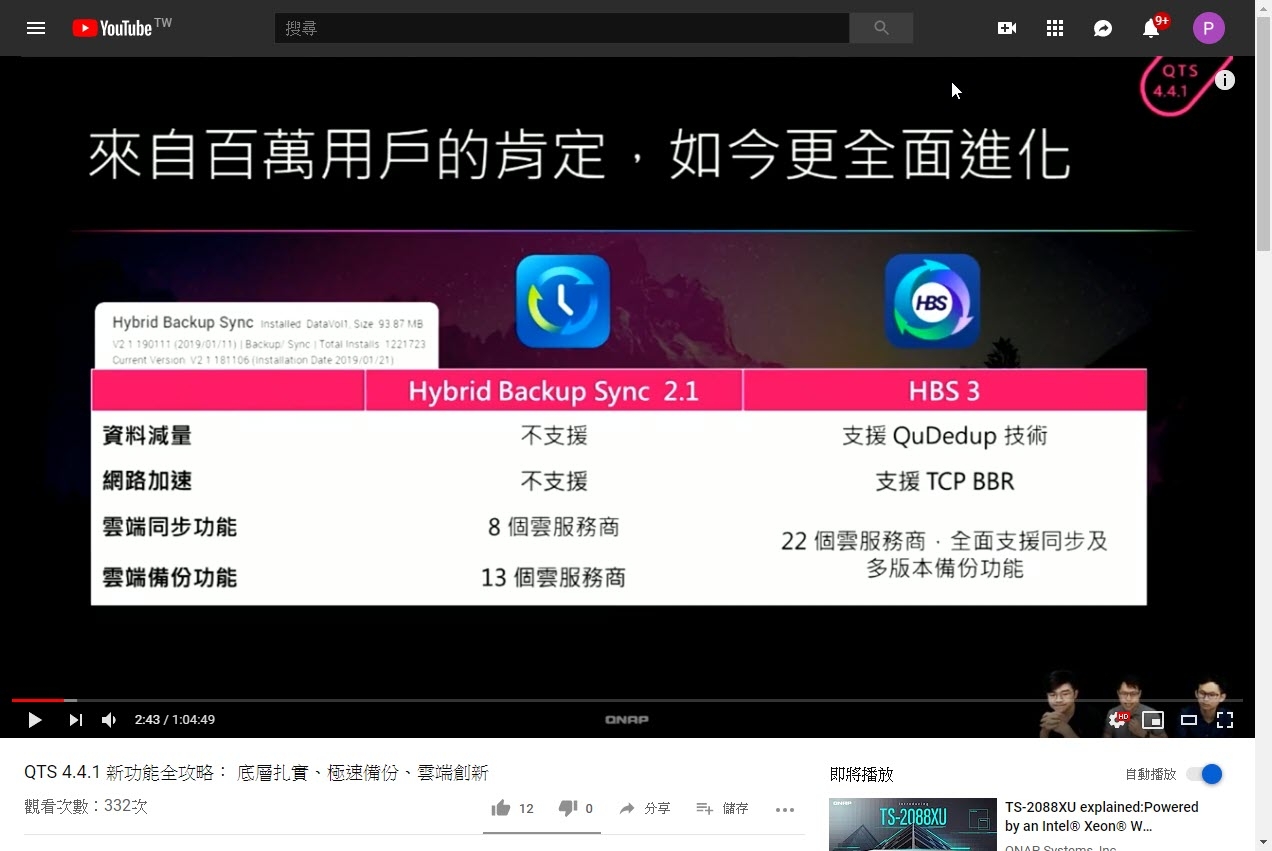Viewport: 1272px width, 851px height.
Task: Open the player settings gear
Action: pos(1117,720)
